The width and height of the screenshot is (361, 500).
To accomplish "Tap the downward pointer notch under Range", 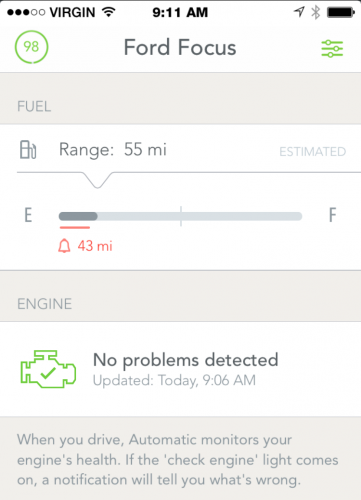I will point(97,180).
